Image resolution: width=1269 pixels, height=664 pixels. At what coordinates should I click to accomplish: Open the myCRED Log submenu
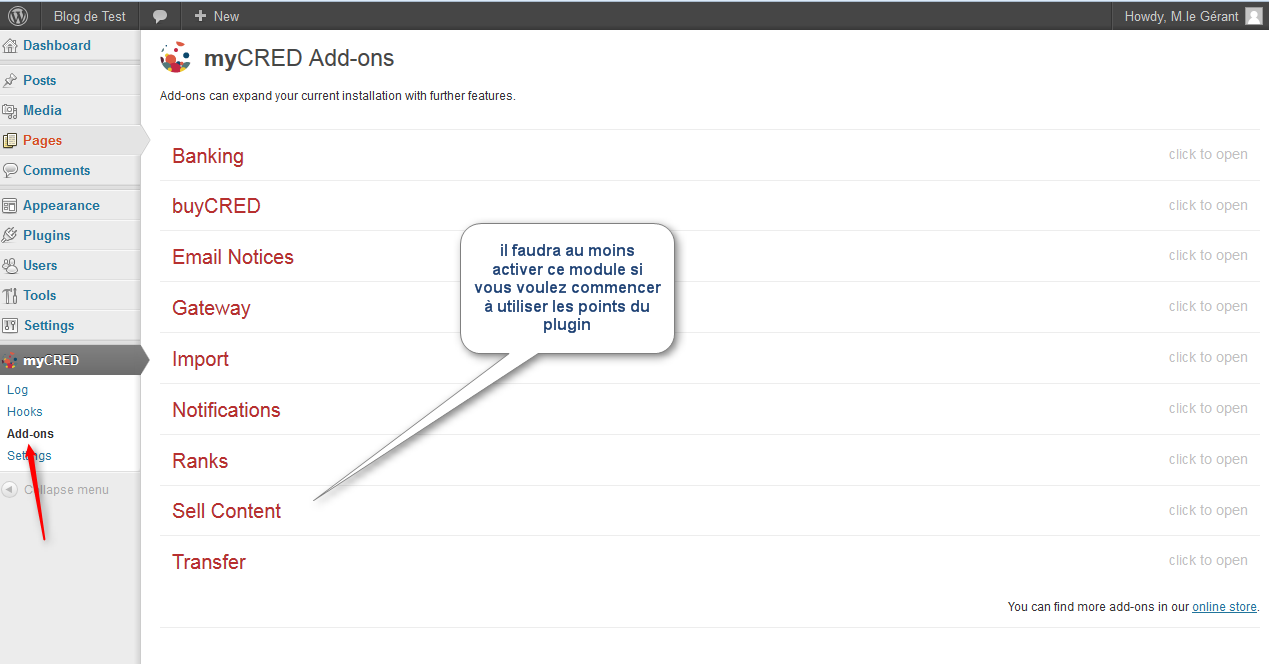(18, 390)
